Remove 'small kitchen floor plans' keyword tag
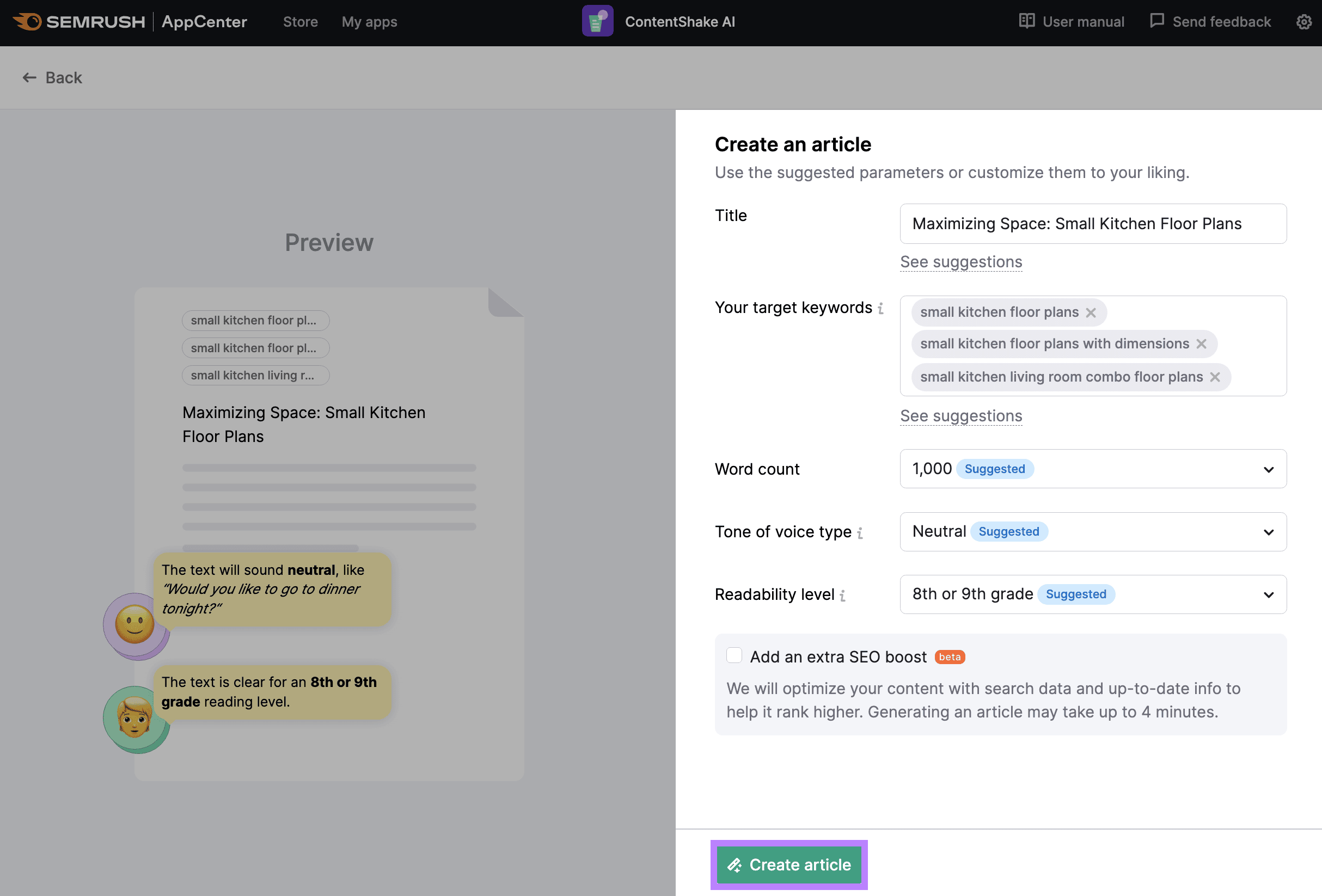This screenshot has height=896, width=1322. 1090,313
